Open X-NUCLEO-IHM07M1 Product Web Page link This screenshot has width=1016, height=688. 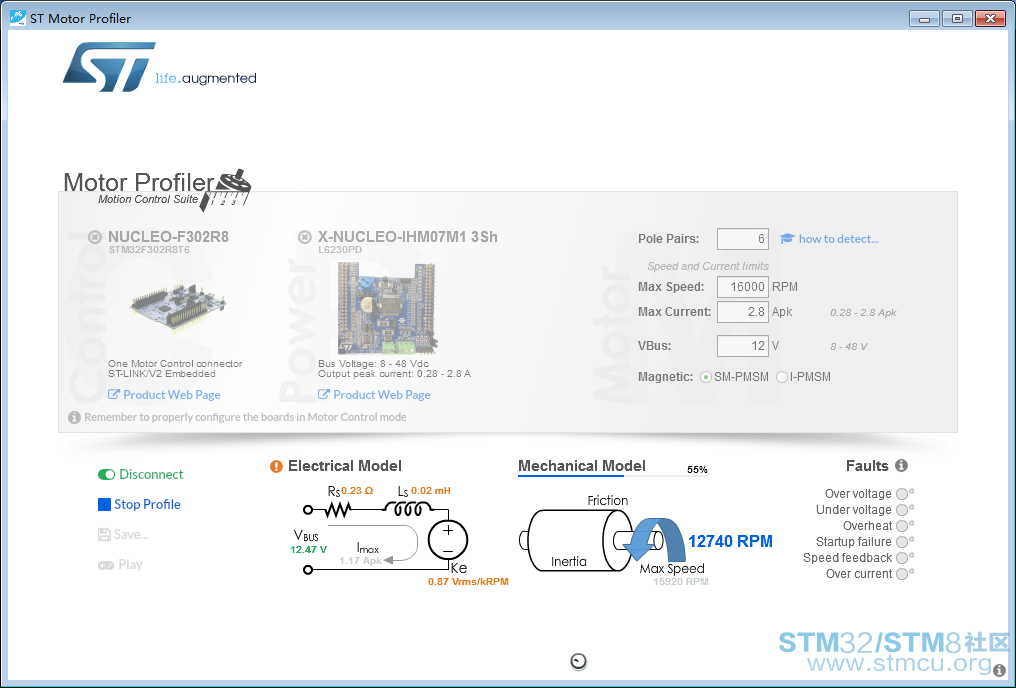coord(374,395)
